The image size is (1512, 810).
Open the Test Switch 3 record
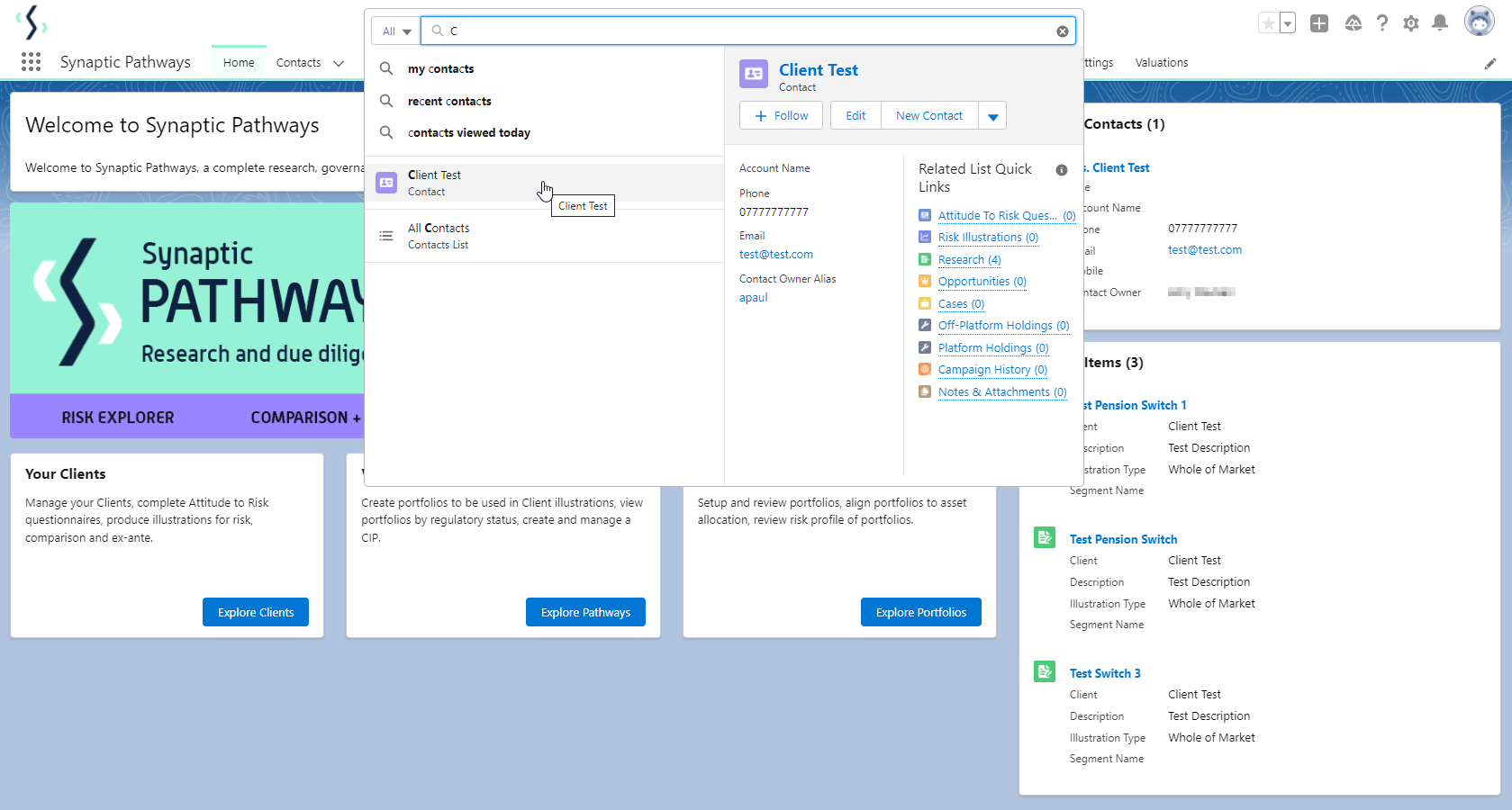pyautogui.click(x=1105, y=673)
